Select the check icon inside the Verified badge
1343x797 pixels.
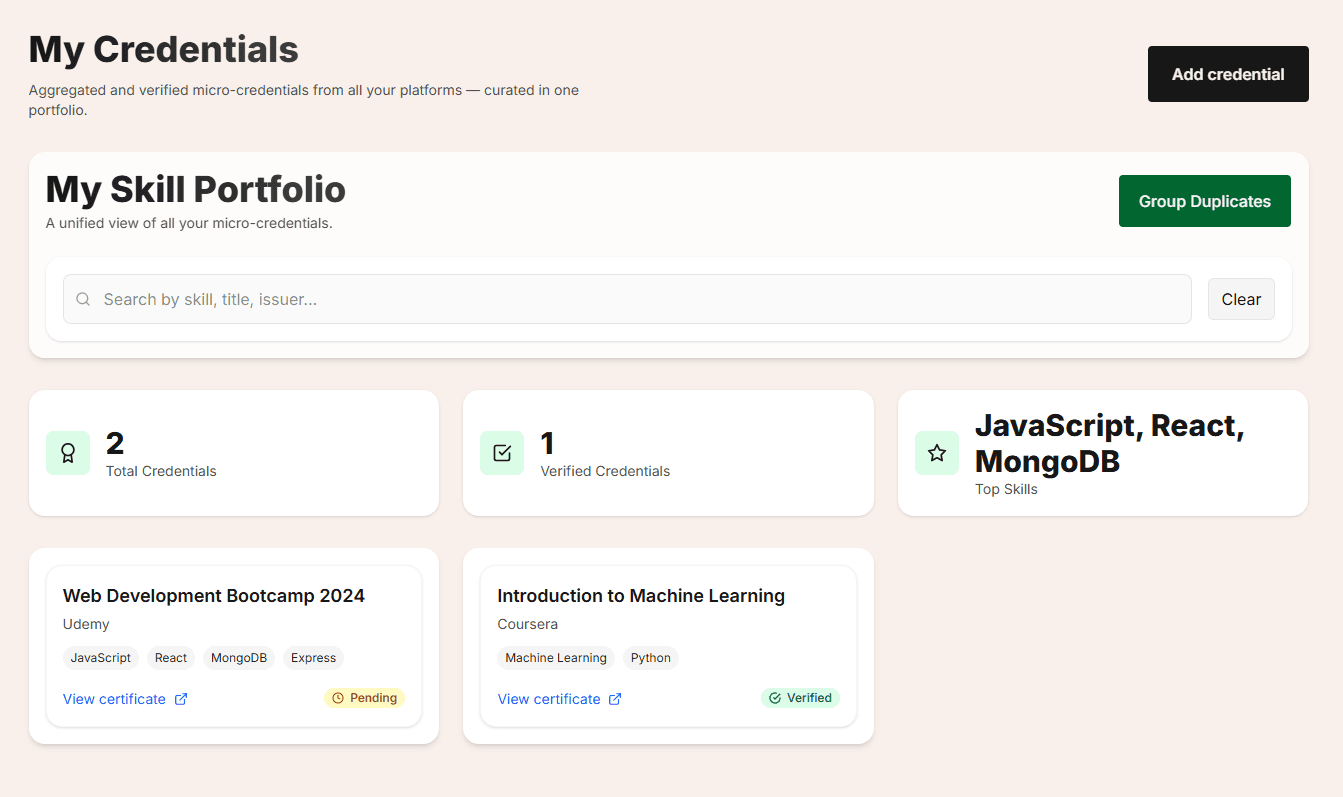pyautogui.click(x=773, y=698)
